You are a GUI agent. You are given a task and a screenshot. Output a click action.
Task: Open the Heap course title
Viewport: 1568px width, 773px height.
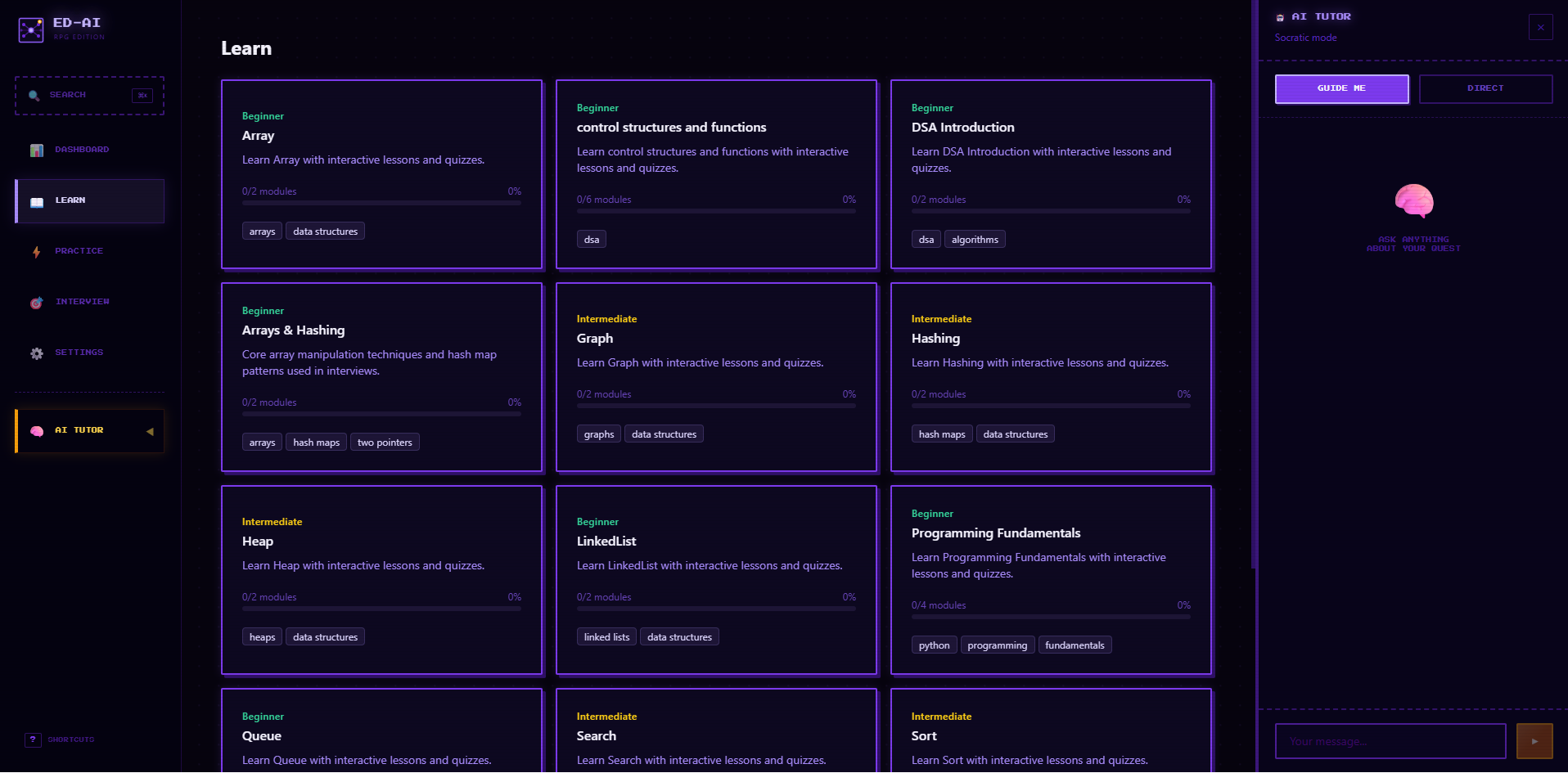pos(258,541)
